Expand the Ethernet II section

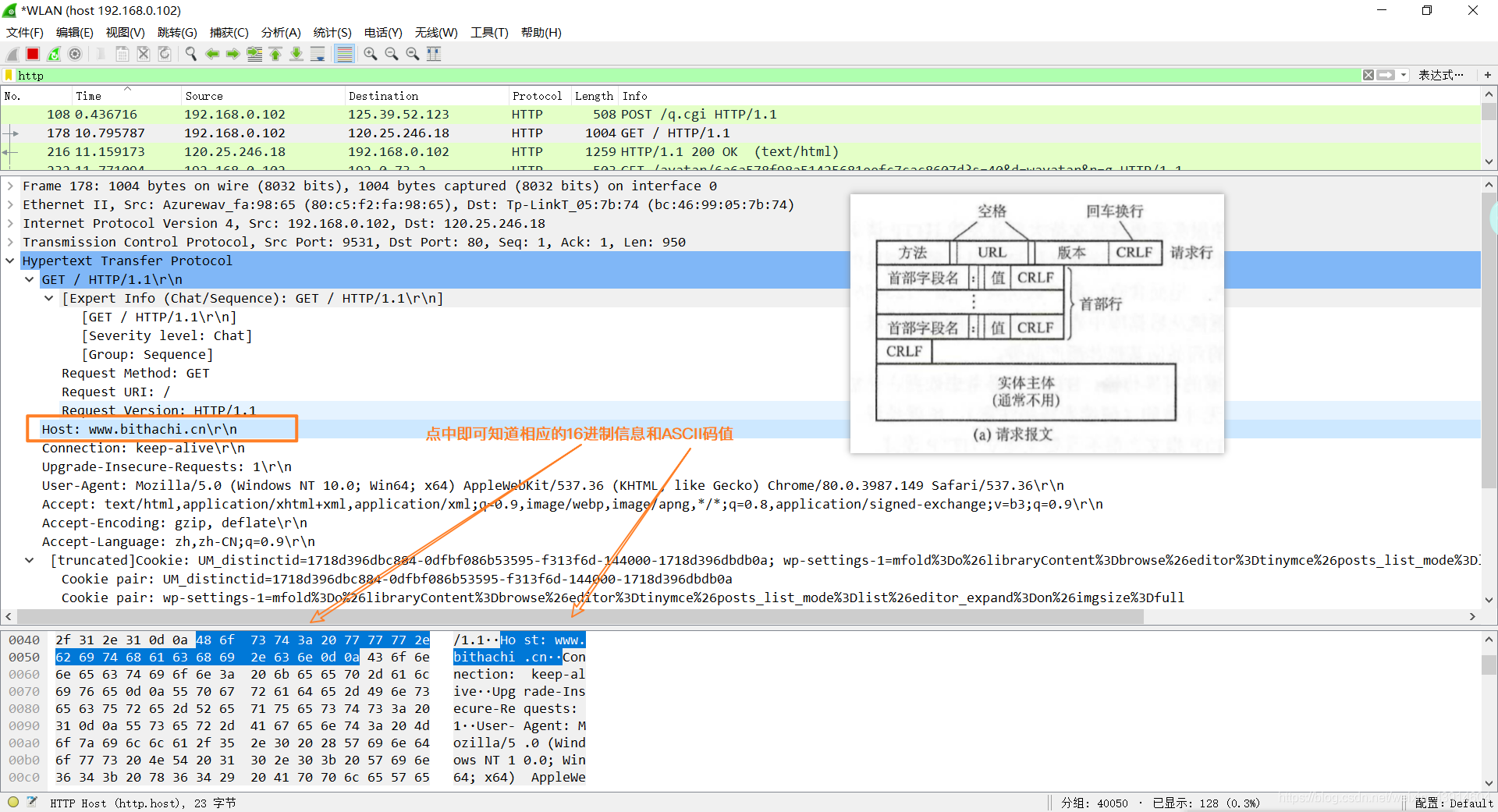point(10,204)
